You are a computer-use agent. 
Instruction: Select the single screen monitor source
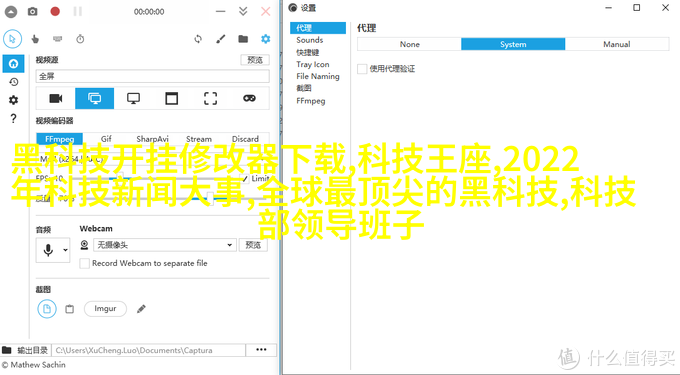pyautogui.click(x=133, y=98)
